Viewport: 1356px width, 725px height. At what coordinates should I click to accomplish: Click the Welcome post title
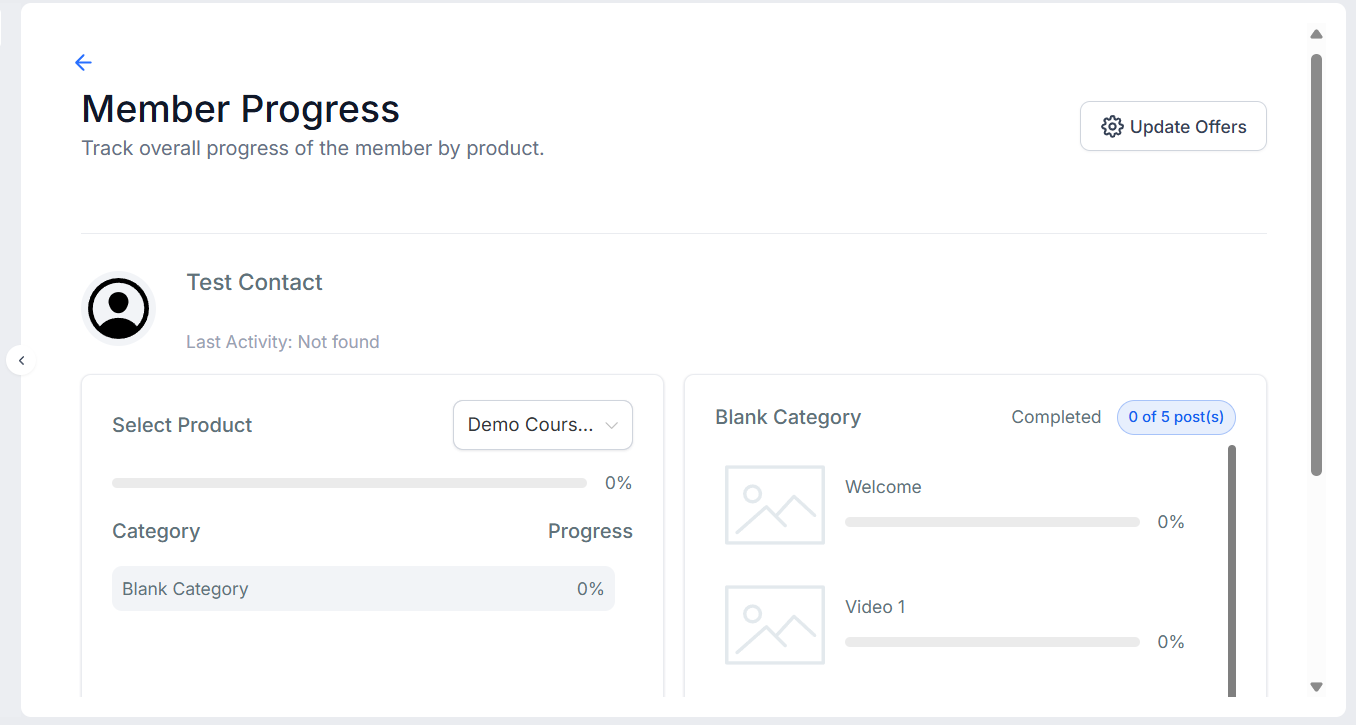tap(883, 487)
